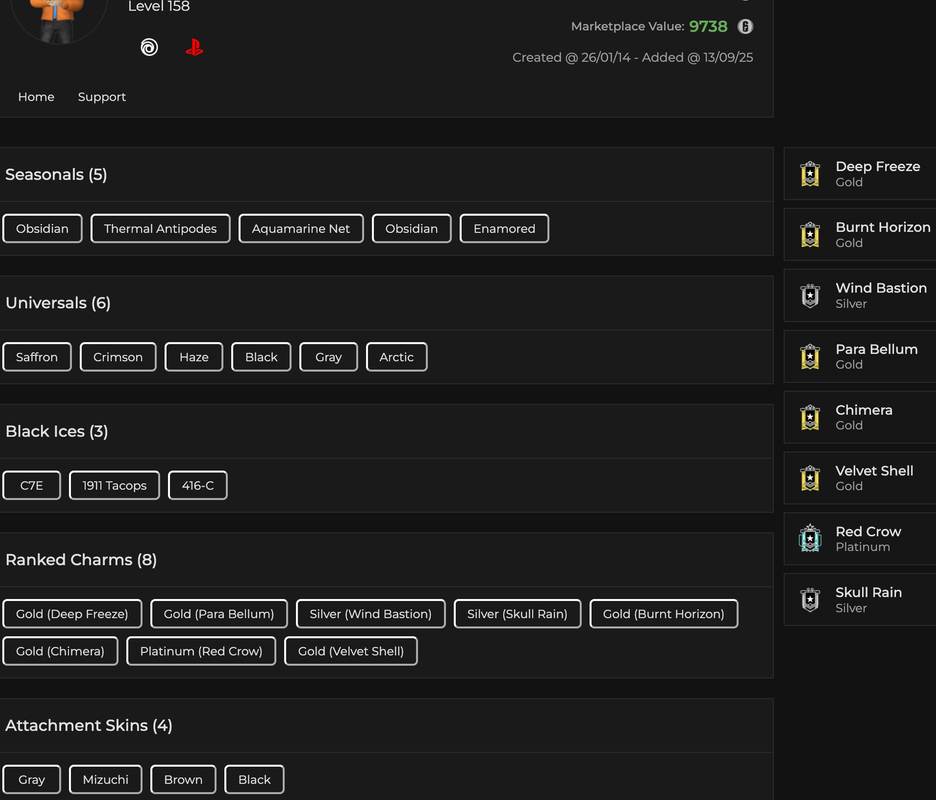Choose the Black universal skin
Image resolution: width=936 pixels, height=800 pixels.
[x=261, y=357]
